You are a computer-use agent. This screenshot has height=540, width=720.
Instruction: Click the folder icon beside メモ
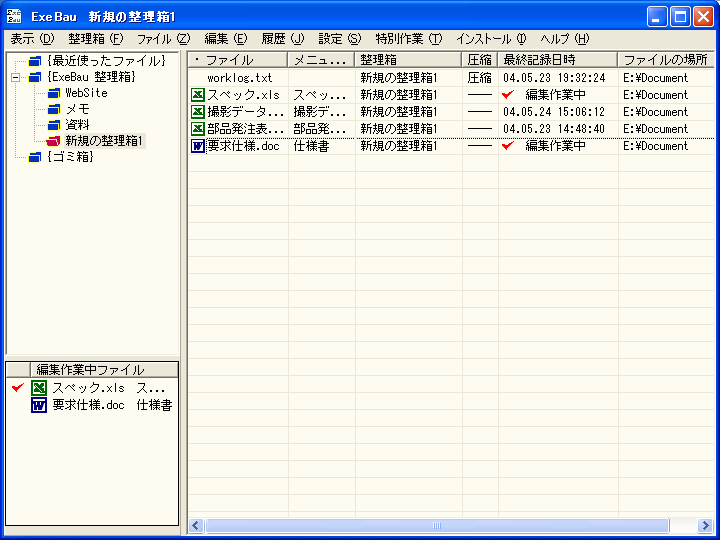tap(54, 109)
